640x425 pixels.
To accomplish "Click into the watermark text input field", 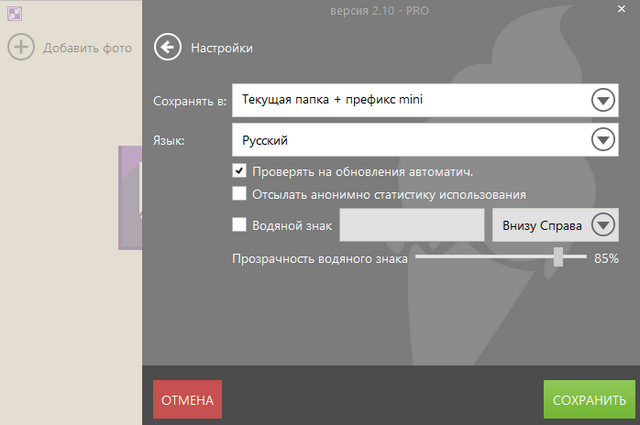I will 412,225.
